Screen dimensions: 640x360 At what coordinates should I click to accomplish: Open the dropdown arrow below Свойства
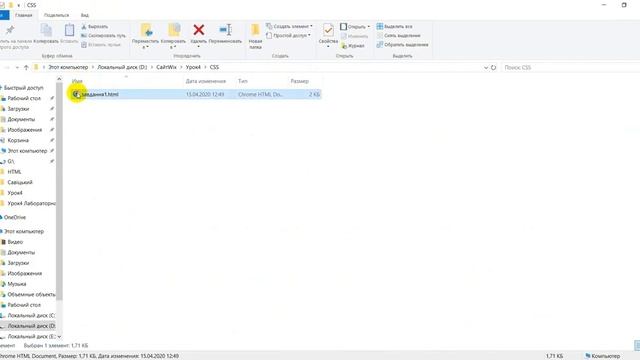coord(328,47)
